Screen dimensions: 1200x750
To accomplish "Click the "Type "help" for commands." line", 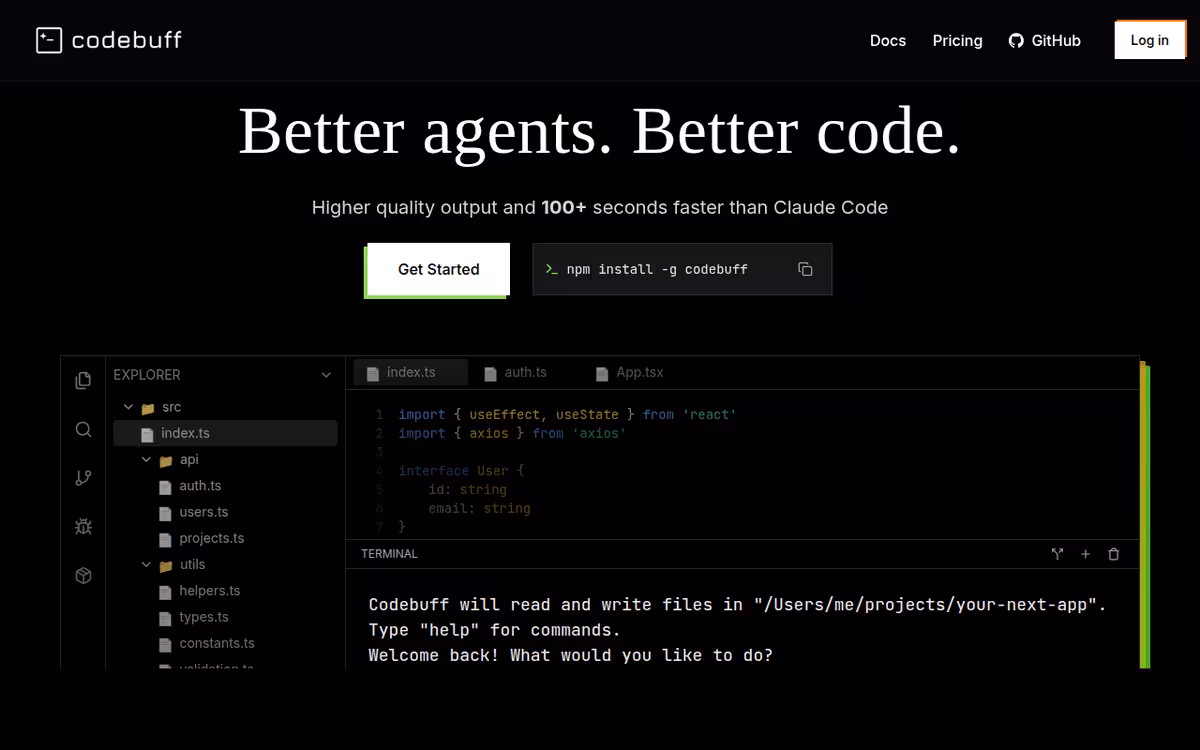I will (x=494, y=630).
